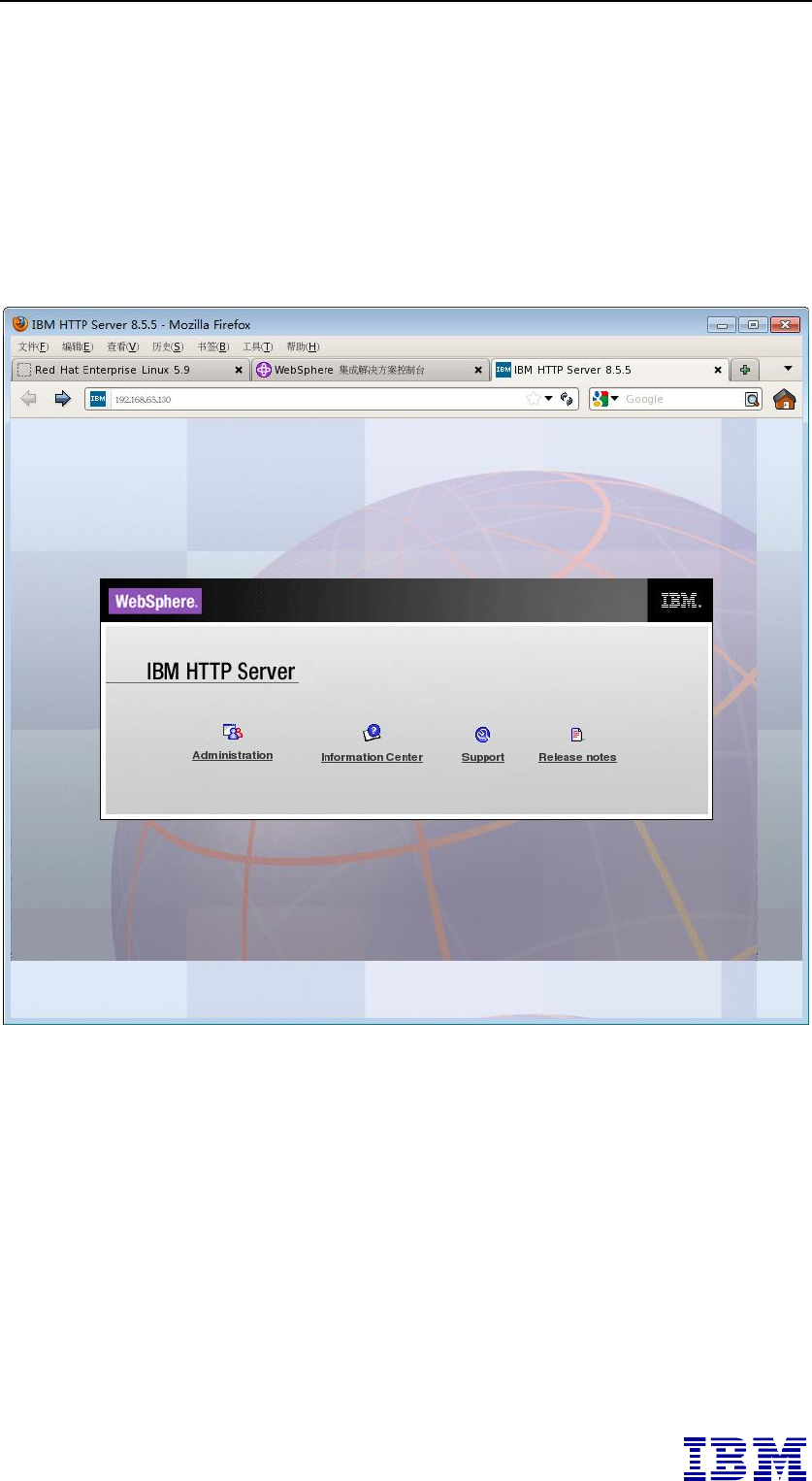Click the purple WebSphere logo
Viewport: 812px width, 1481px height.
point(155,602)
